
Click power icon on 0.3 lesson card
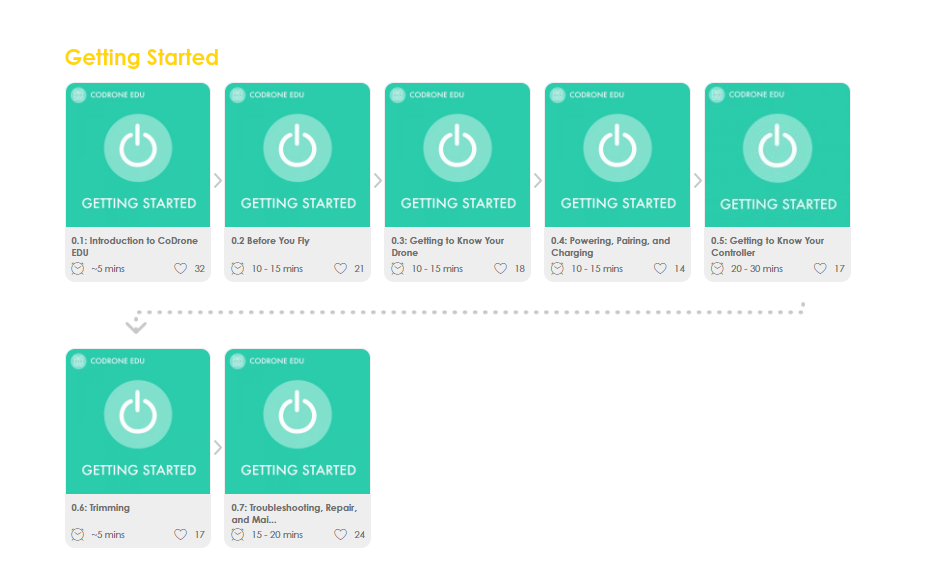457,148
